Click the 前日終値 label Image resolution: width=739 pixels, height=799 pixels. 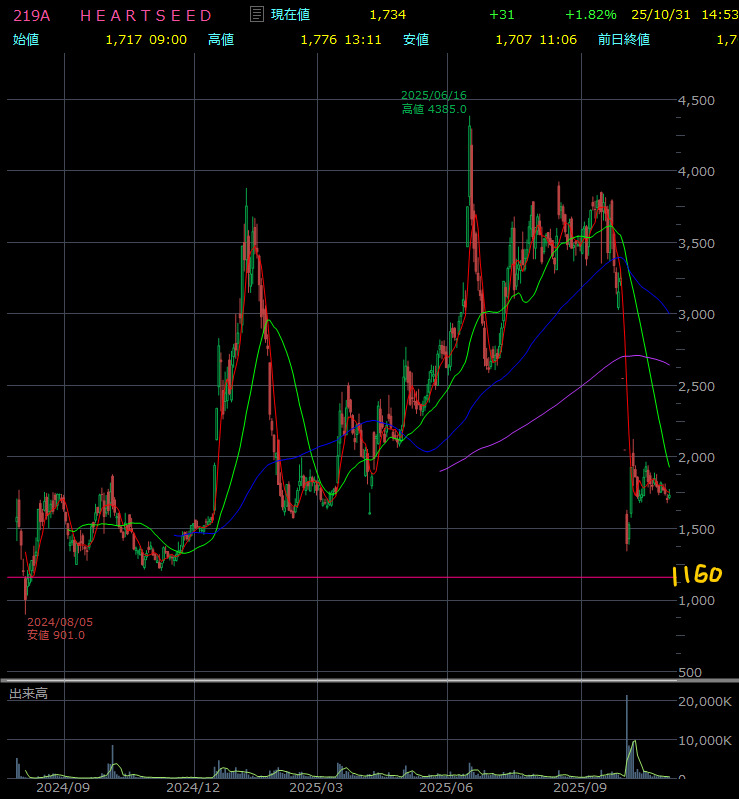pos(623,39)
